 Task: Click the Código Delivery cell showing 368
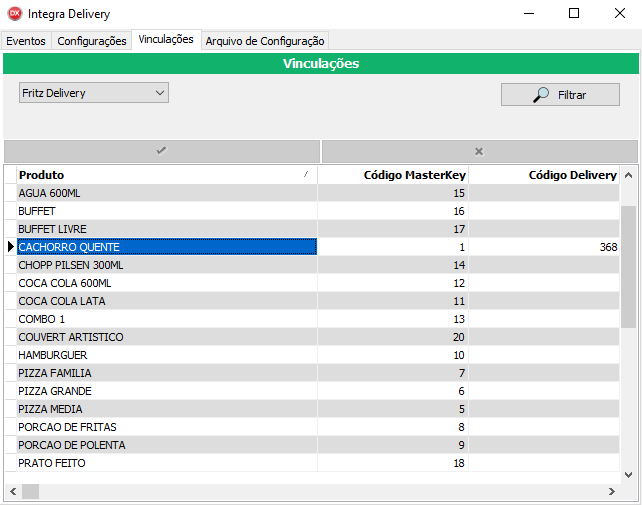pyautogui.click(x=545, y=247)
